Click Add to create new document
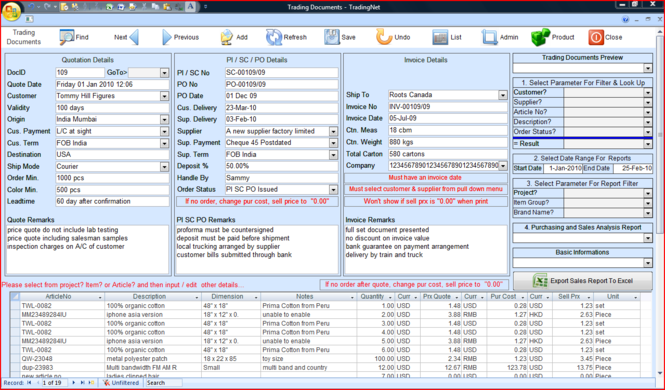The width and height of the screenshot is (665, 390). 234,37
